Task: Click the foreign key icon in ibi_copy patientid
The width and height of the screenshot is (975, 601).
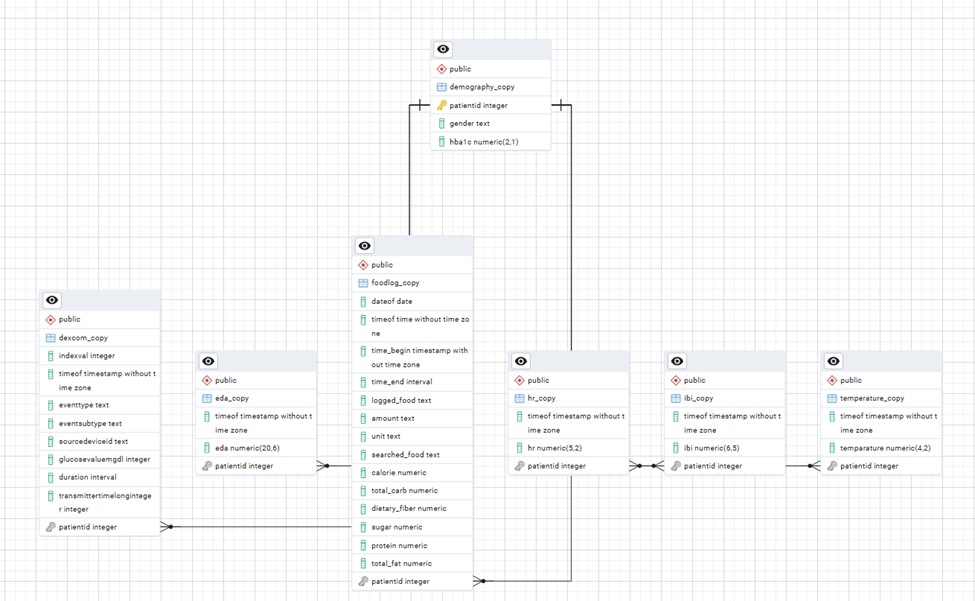Action: [x=676, y=466]
